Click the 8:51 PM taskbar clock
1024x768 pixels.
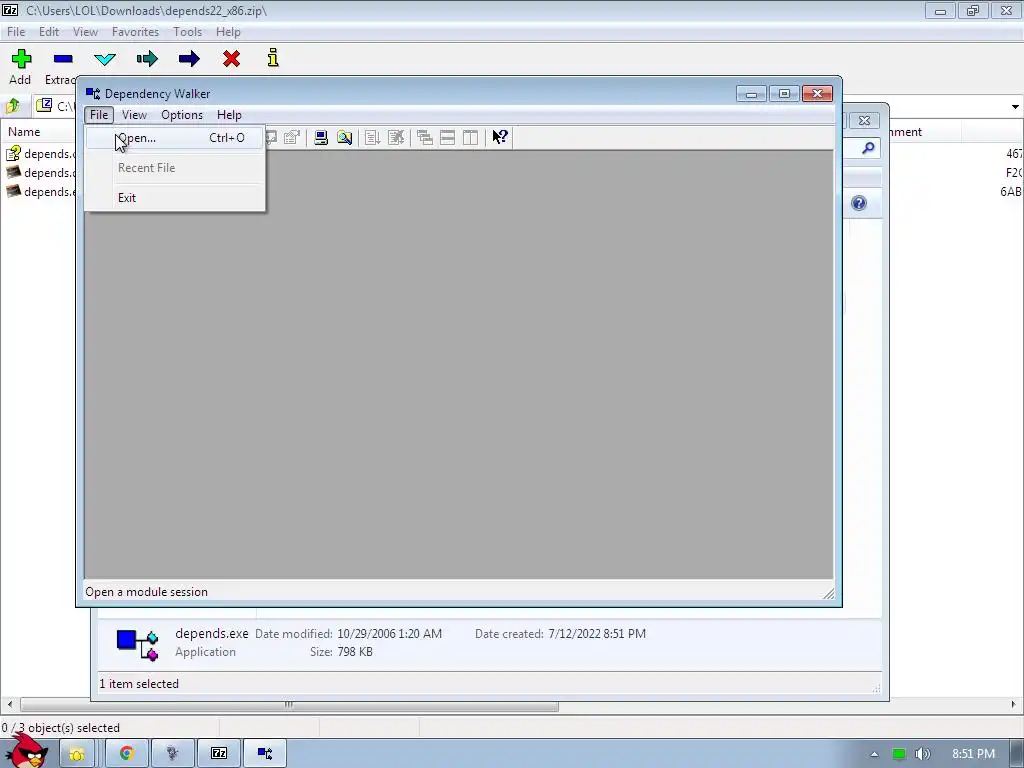tap(973, 754)
